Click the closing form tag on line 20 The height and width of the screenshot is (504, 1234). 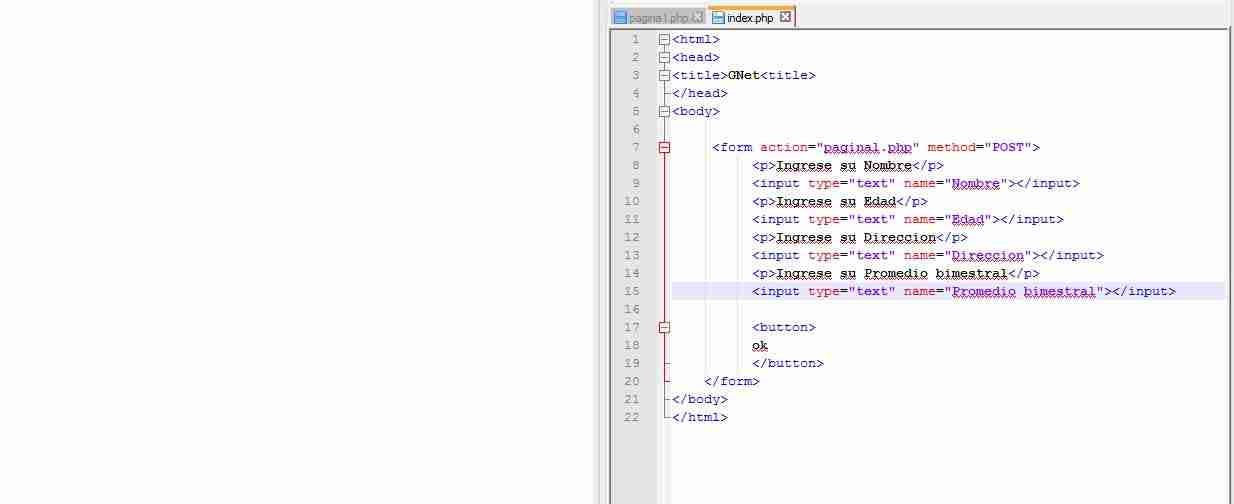(x=732, y=382)
